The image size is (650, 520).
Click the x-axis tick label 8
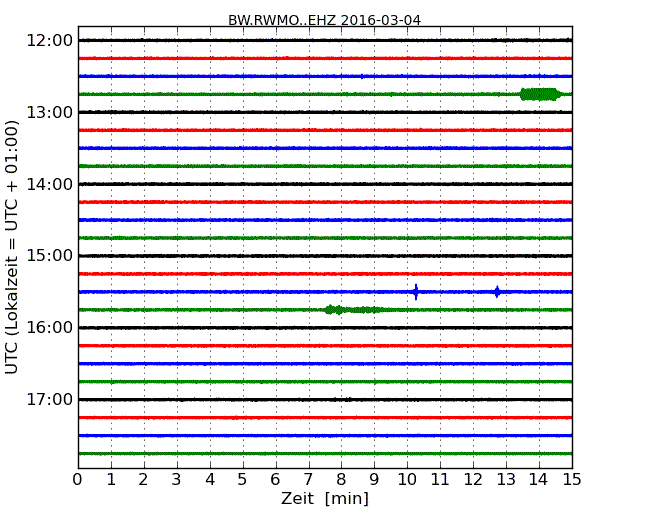click(x=341, y=479)
